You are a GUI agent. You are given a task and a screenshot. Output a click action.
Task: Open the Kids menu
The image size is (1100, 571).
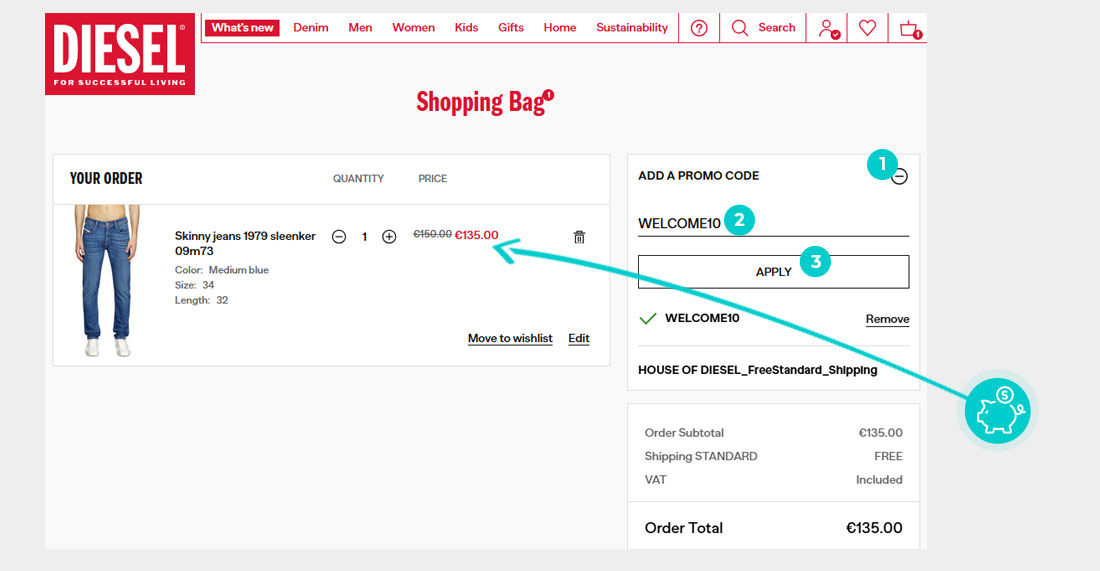(466, 27)
